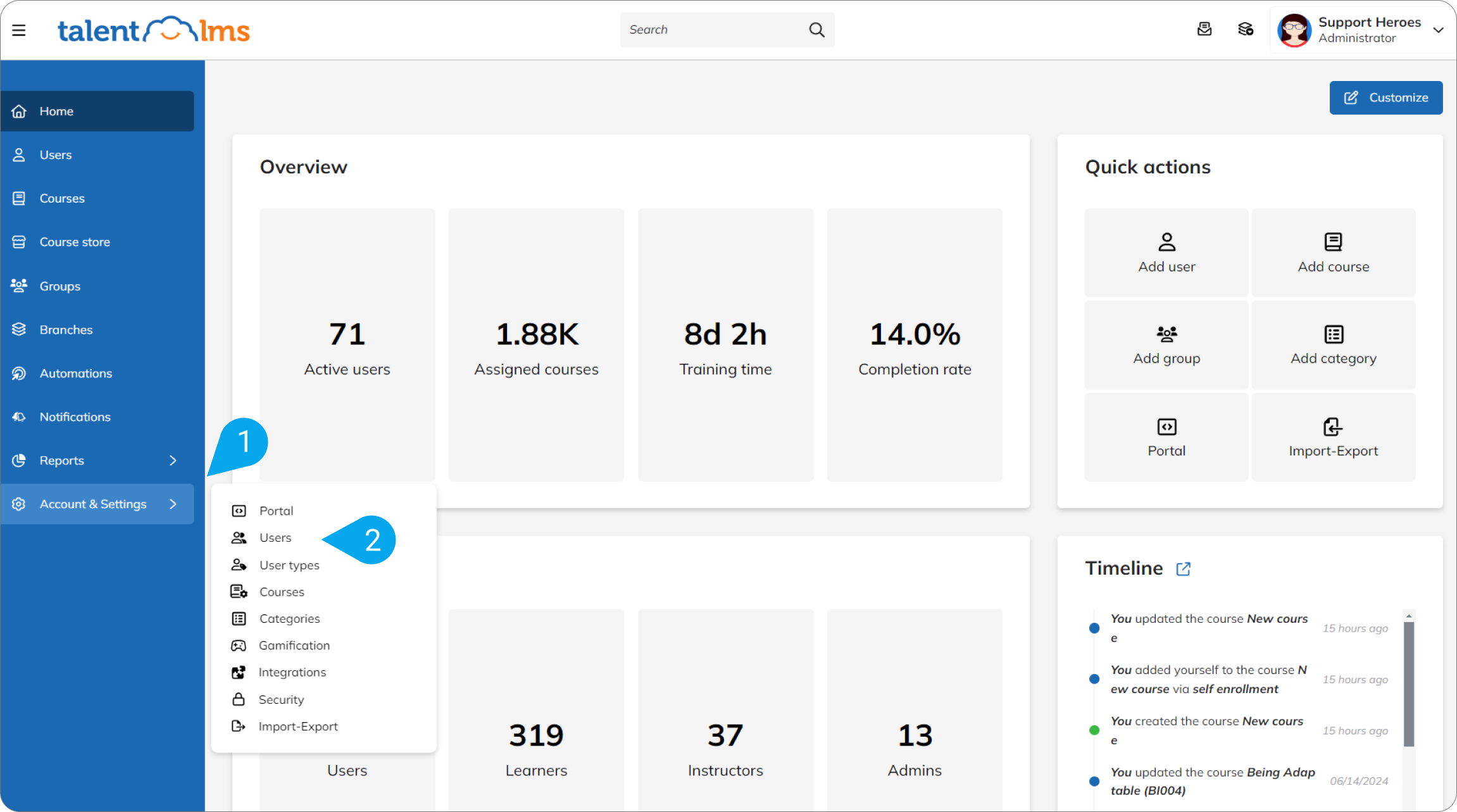Click the TalentLMS logo
Image resolution: width=1457 pixels, height=812 pixels.
(154, 30)
